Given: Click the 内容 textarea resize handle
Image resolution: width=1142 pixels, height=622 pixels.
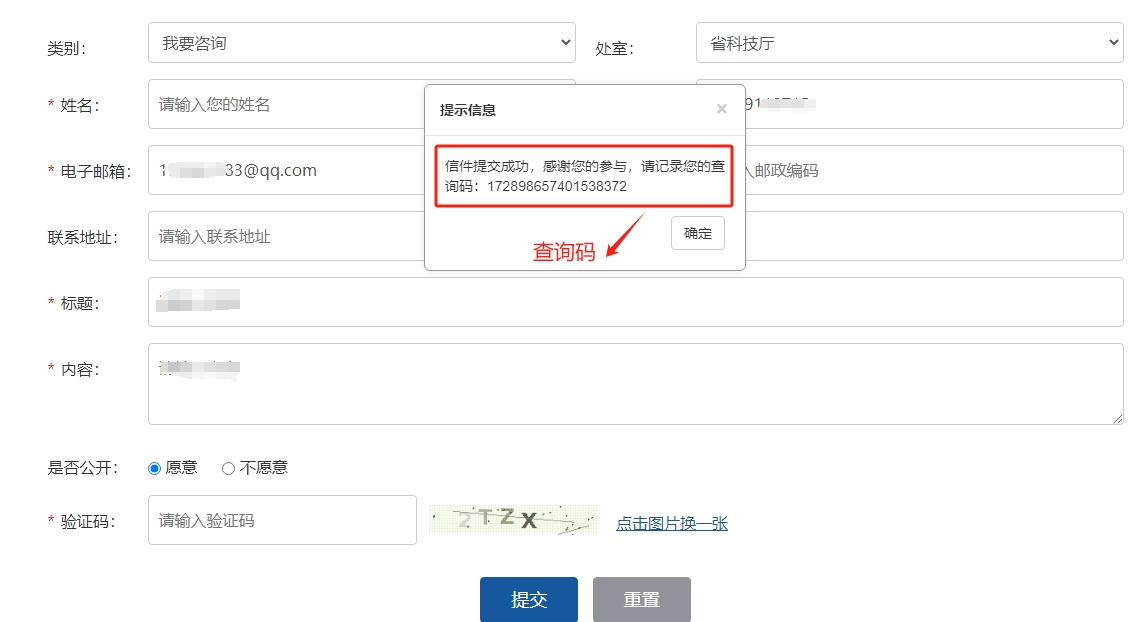Looking at the screenshot, I should tap(1118, 419).
